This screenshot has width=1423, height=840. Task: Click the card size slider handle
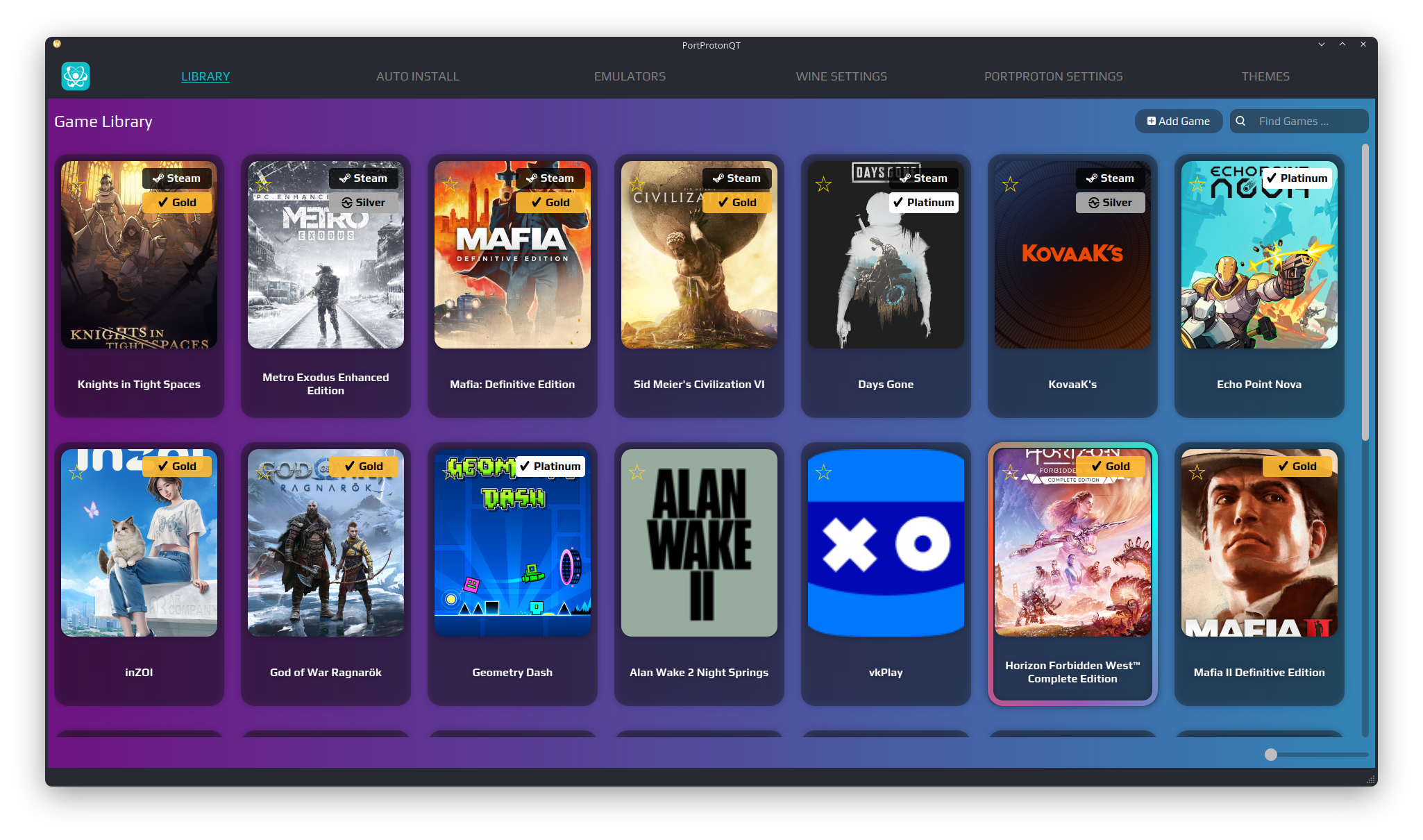pos(1271,755)
